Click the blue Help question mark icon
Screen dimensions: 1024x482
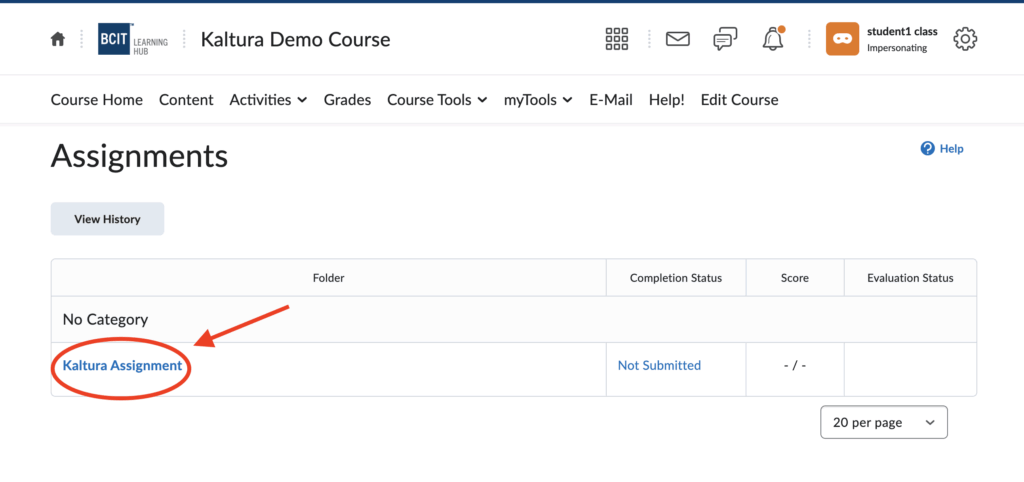[x=927, y=148]
